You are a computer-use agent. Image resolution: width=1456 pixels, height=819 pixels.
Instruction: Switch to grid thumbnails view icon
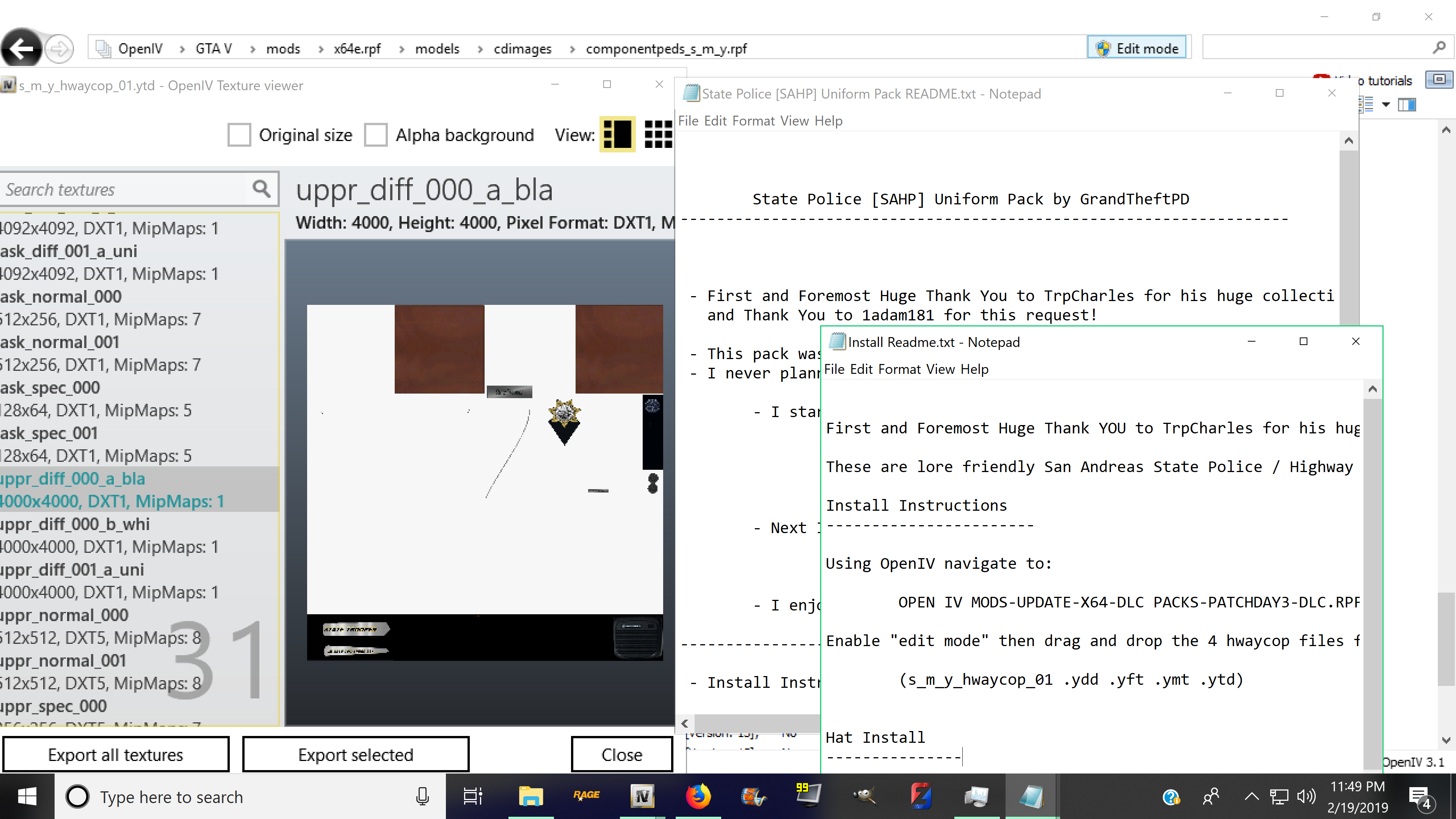pyautogui.click(x=658, y=135)
